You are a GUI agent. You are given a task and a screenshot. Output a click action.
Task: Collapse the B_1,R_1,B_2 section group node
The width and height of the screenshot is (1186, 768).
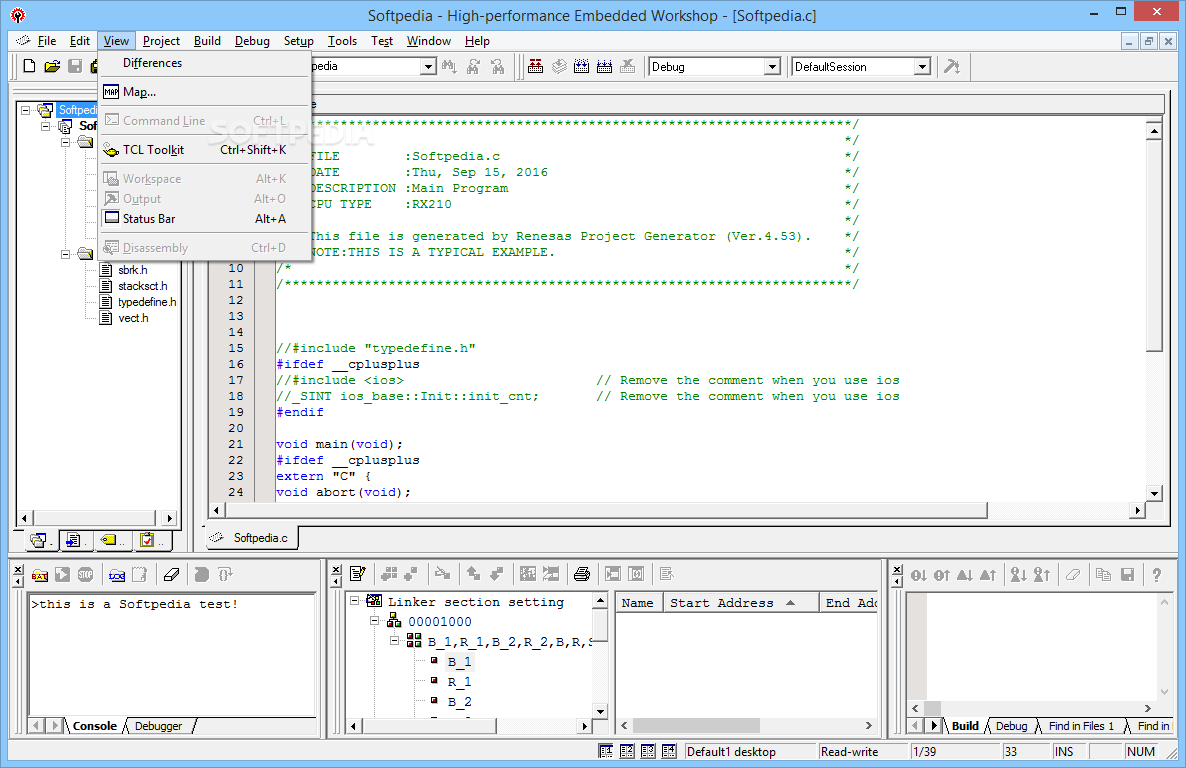click(x=394, y=640)
